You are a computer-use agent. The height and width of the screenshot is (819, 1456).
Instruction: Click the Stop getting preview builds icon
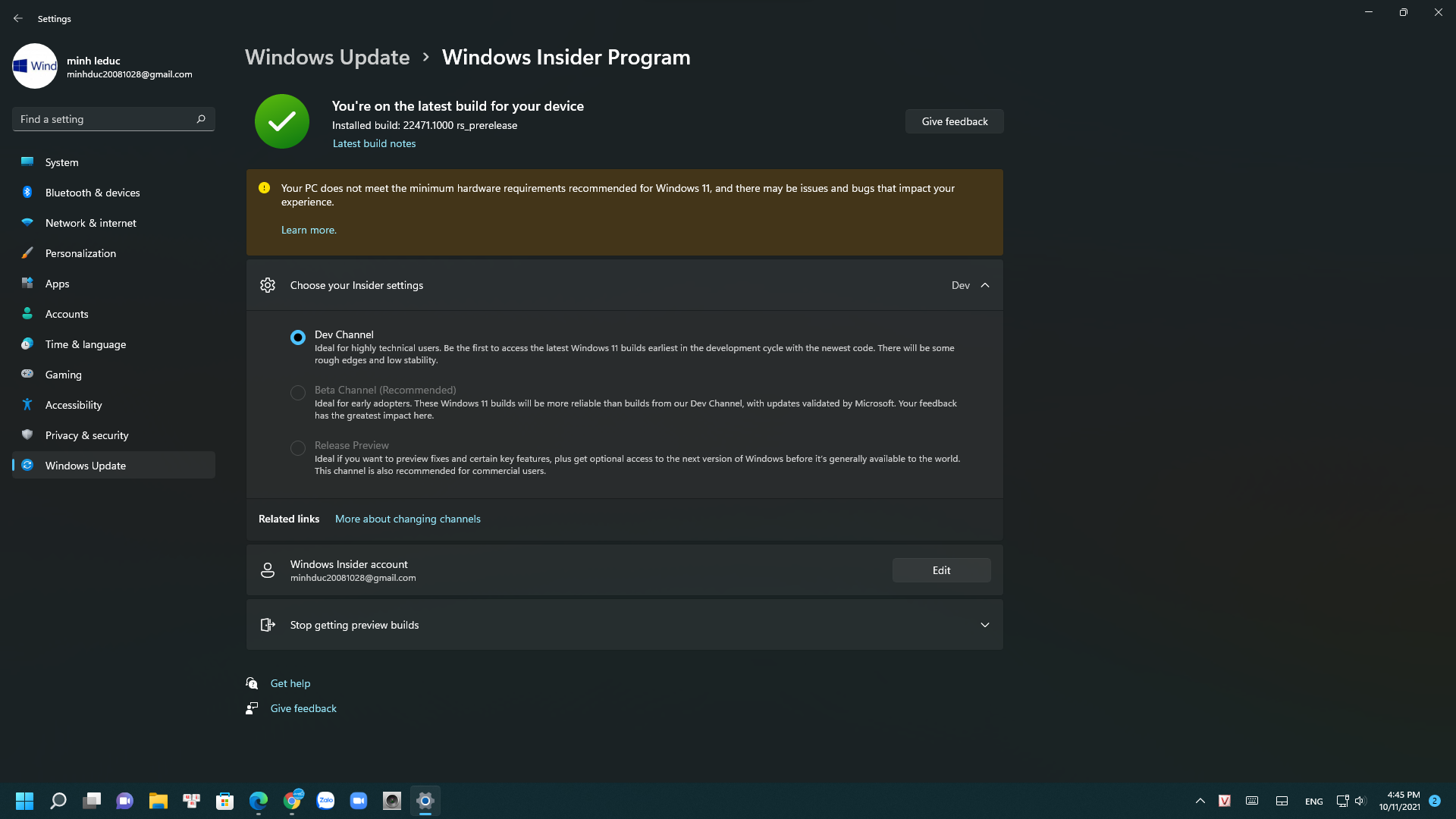click(x=268, y=625)
